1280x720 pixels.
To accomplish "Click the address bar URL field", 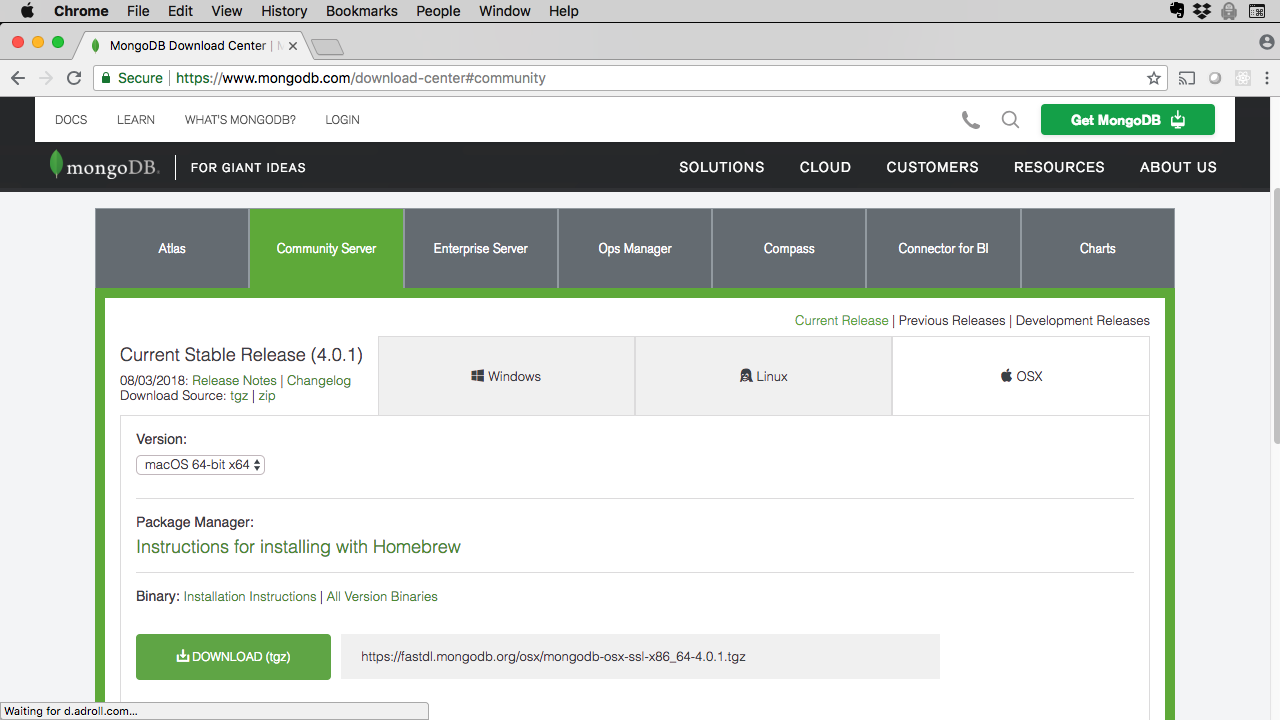I will (630, 78).
